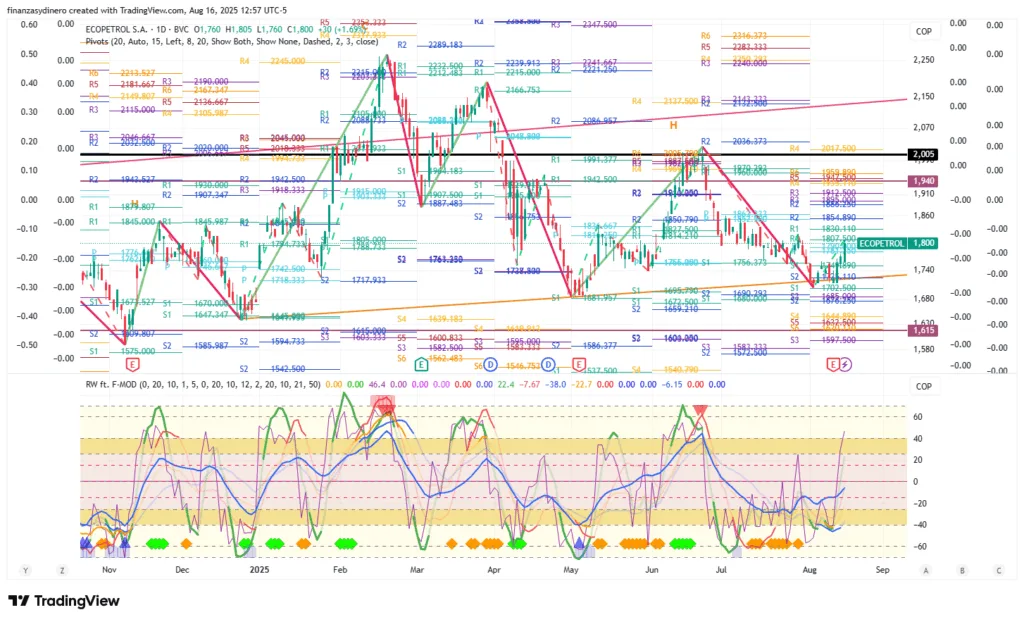Click the green E earnings marker above Mar
The width and height of the screenshot is (1024, 622).
click(x=421, y=364)
